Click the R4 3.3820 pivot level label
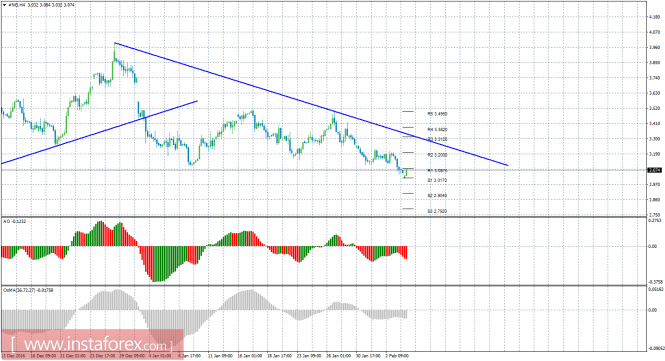This screenshot has width=665, height=361. coord(437,129)
